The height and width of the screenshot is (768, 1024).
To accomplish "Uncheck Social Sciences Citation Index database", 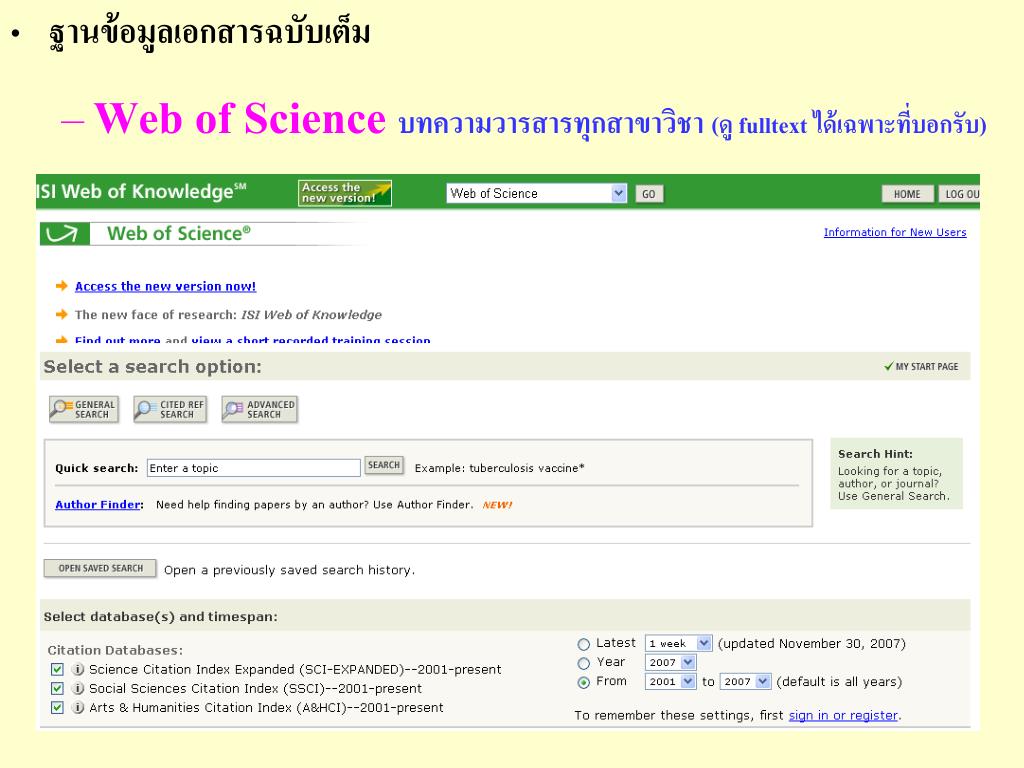I will [57, 688].
